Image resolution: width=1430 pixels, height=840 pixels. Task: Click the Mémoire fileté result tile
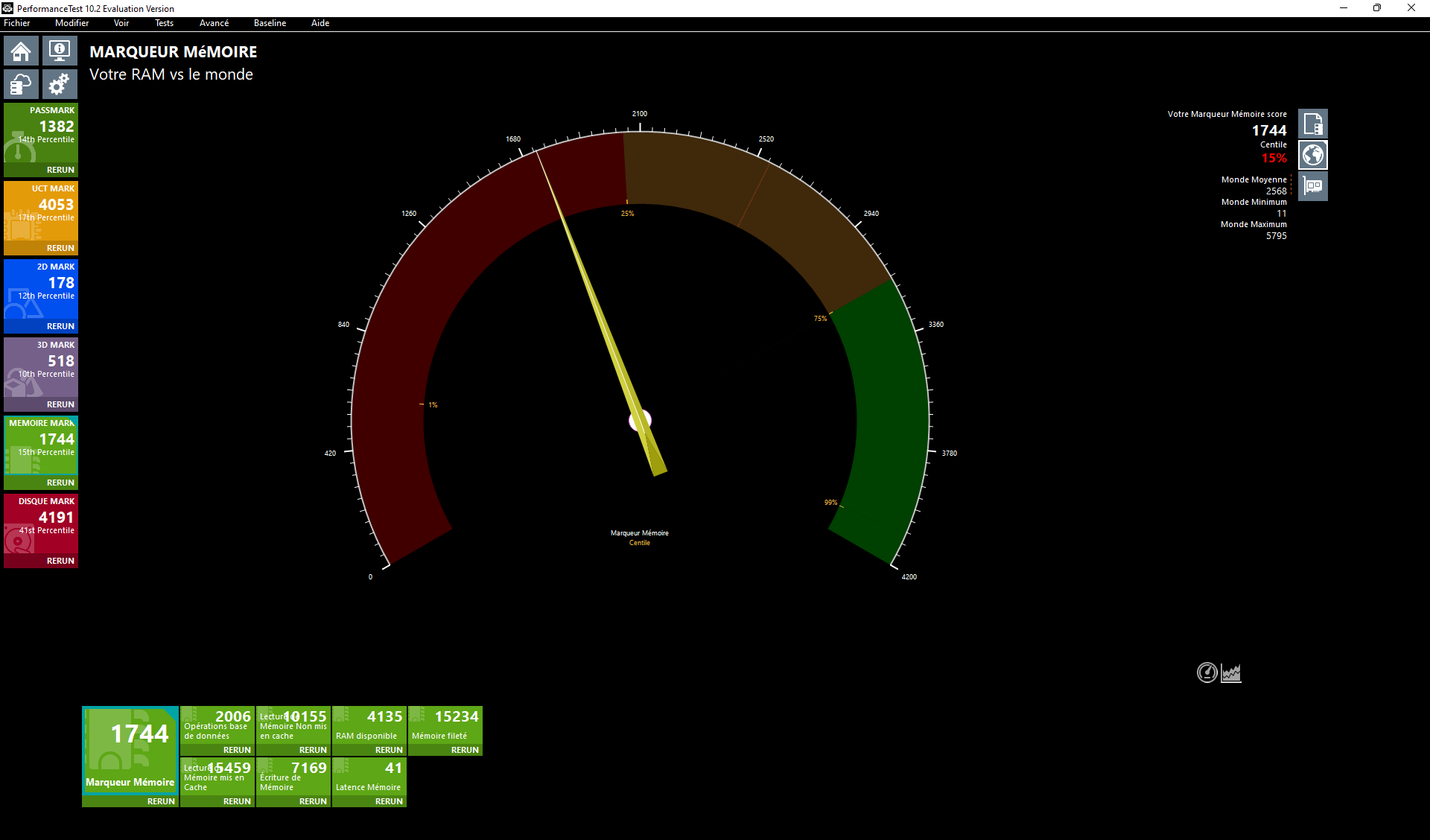[445, 725]
